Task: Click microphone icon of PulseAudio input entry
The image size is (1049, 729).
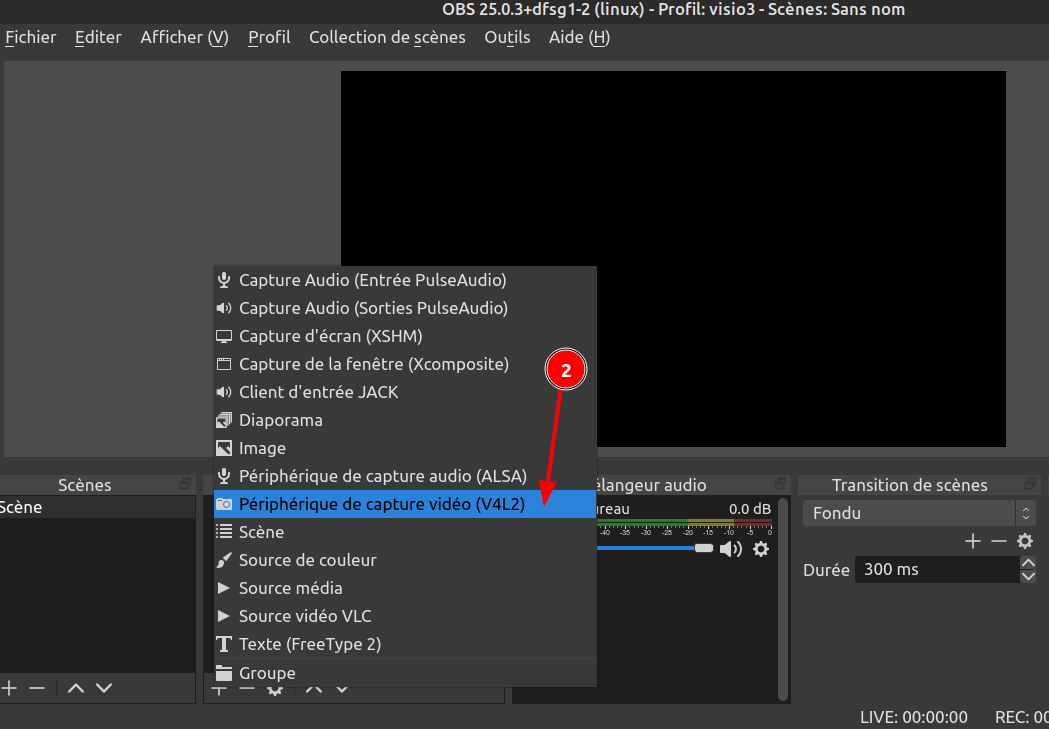Action: [224, 280]
